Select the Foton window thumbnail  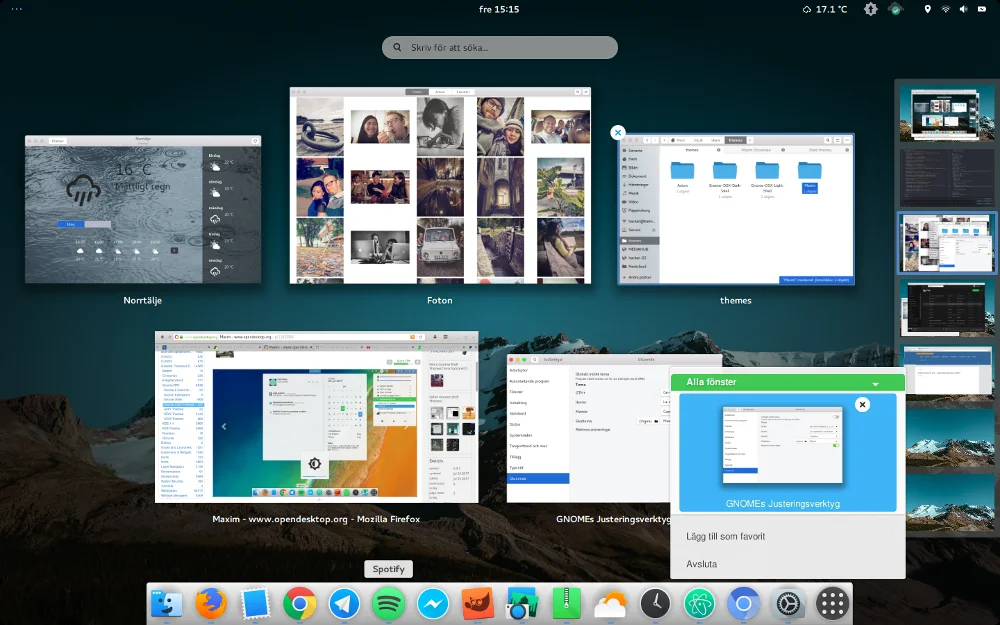pyautogui.click(x=440, y=185)
